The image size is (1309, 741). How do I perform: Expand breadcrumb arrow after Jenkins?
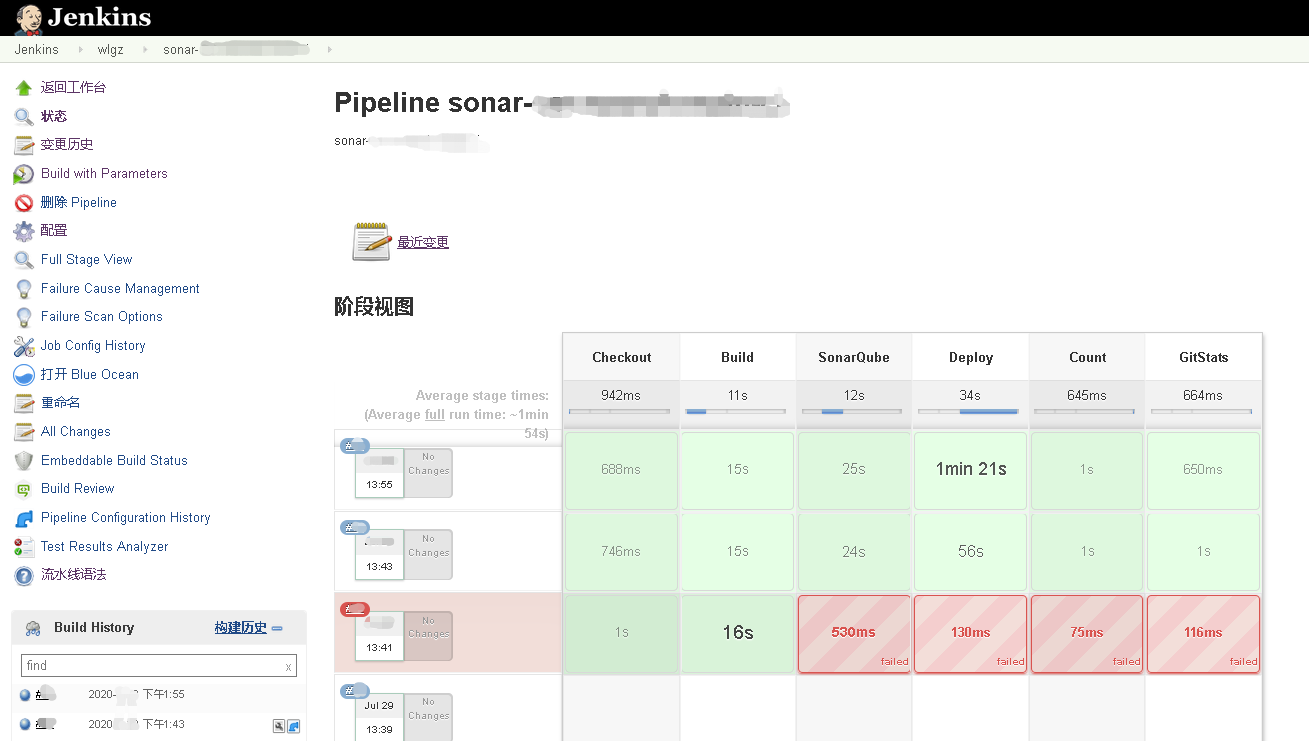pos(79,49)
